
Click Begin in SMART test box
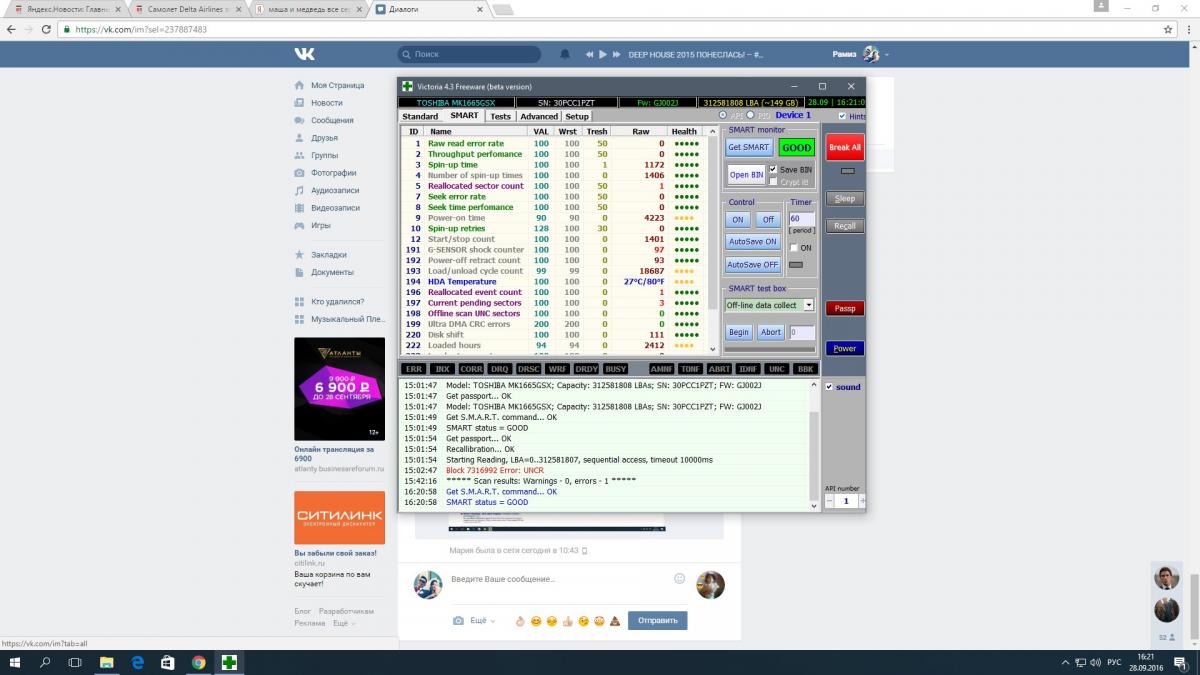pyautogui.click(x=739, y=332)
